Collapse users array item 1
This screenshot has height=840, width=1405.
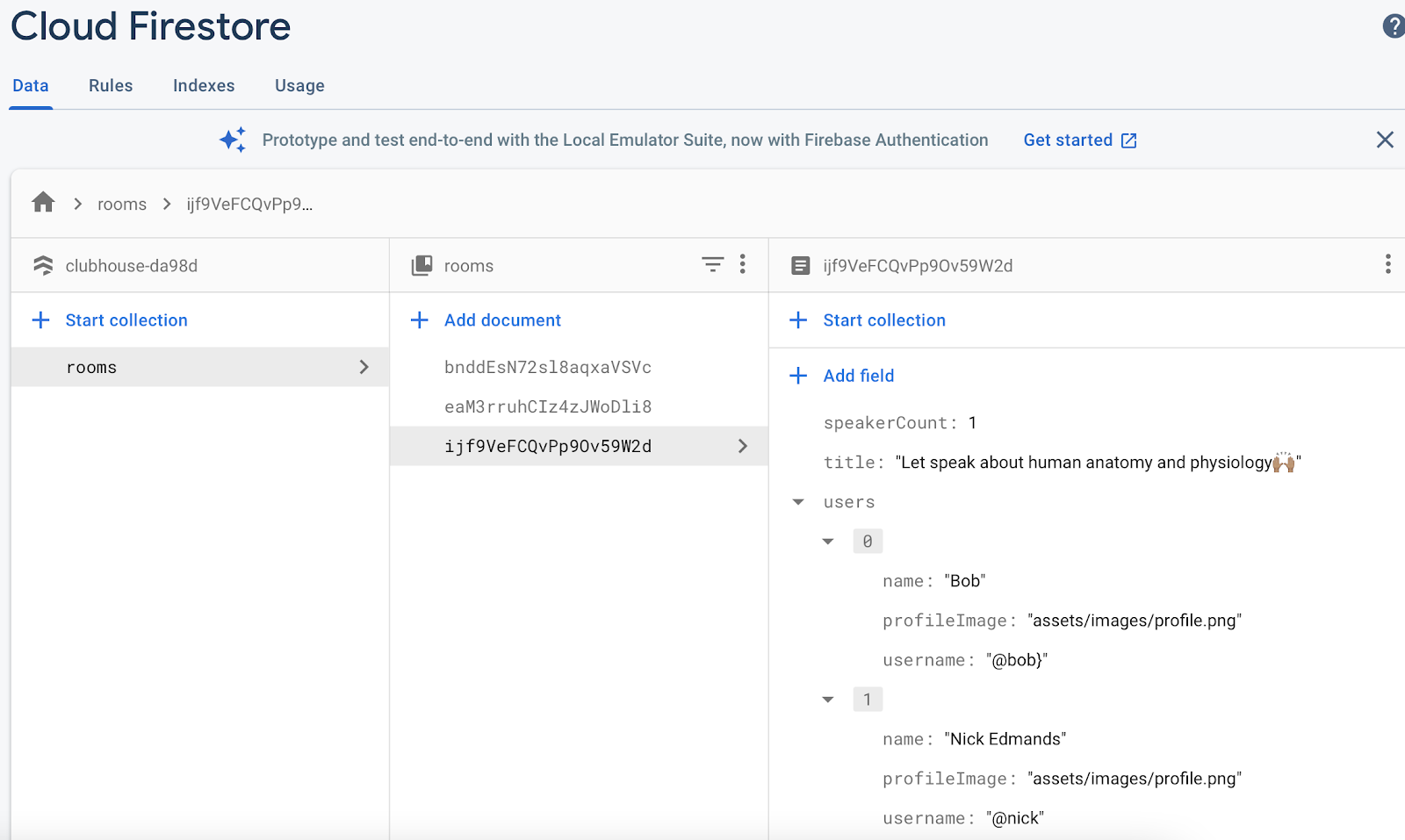coord(828,700)
